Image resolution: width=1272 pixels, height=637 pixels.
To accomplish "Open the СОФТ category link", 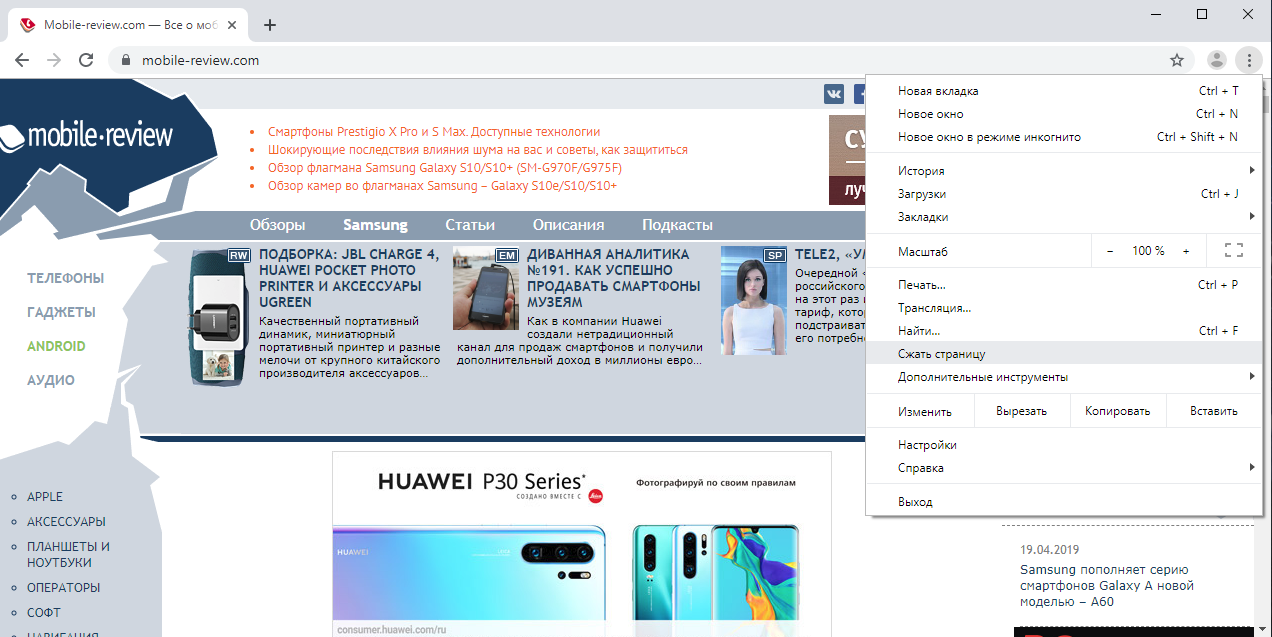I will coord(44,613).
